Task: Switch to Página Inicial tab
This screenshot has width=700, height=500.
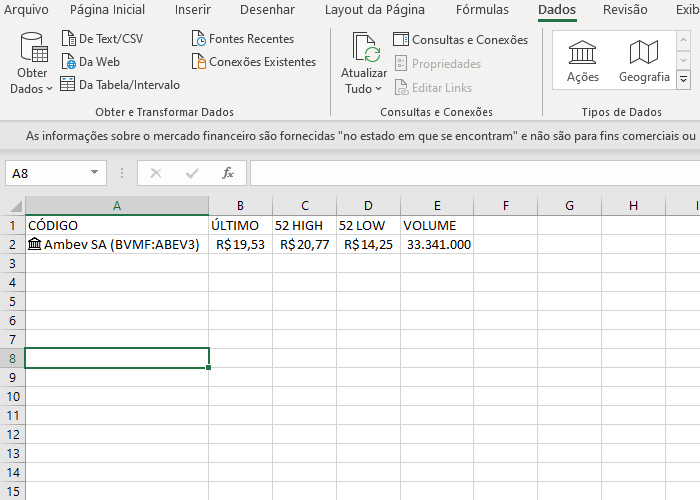Action: click(107, 9)
